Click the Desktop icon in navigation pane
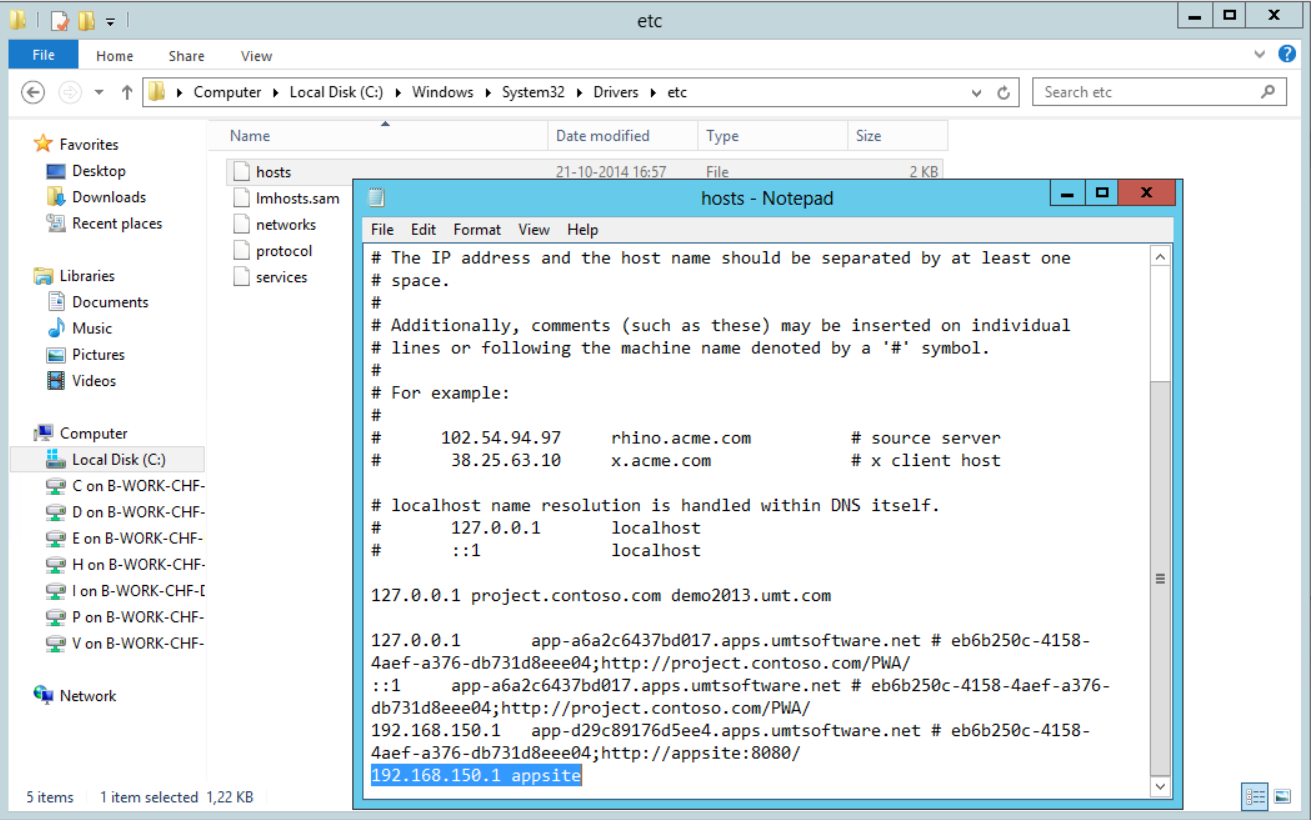 tap(56, 171)
